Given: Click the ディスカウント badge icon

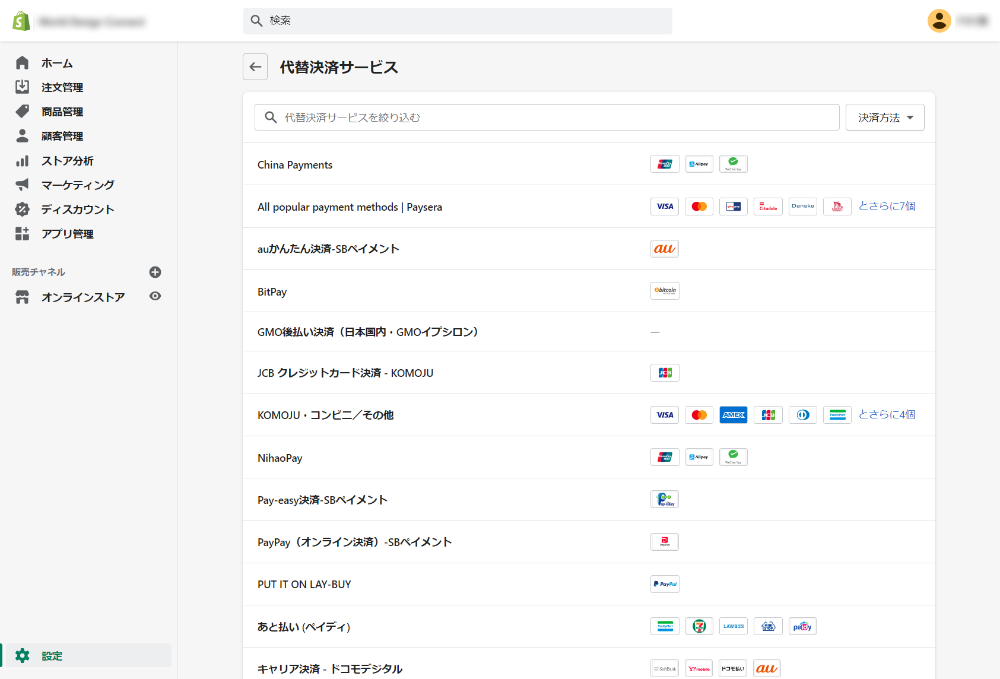Looking at the screenshot, I should (22, 209).
